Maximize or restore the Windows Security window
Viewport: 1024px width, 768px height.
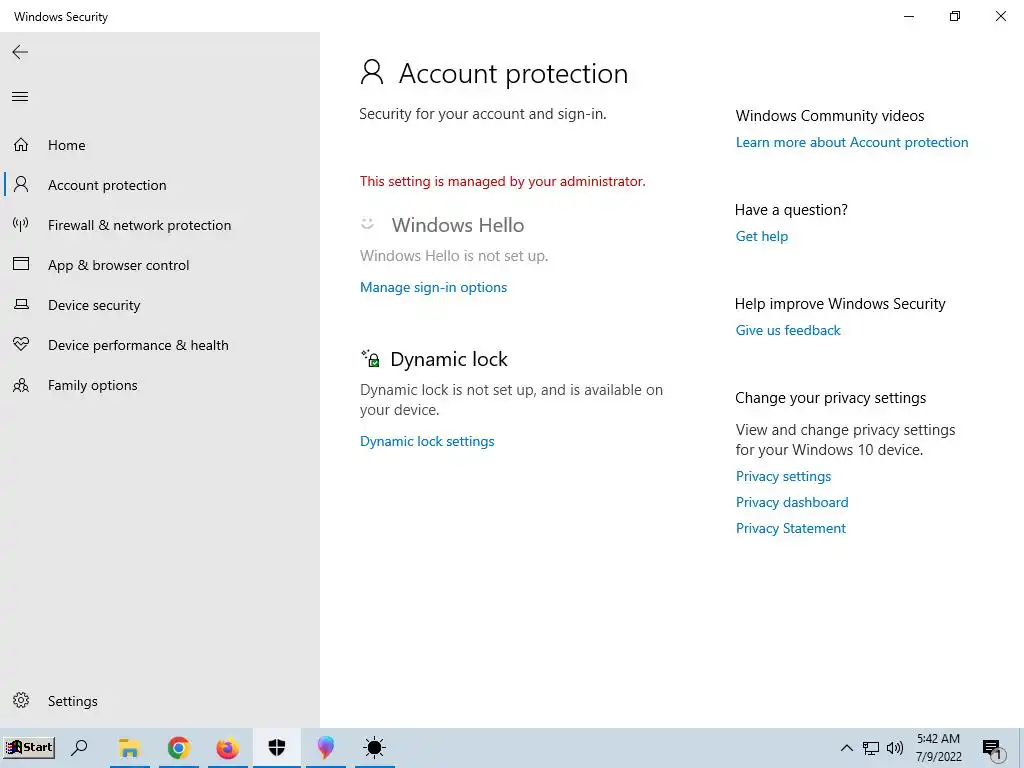955,16
